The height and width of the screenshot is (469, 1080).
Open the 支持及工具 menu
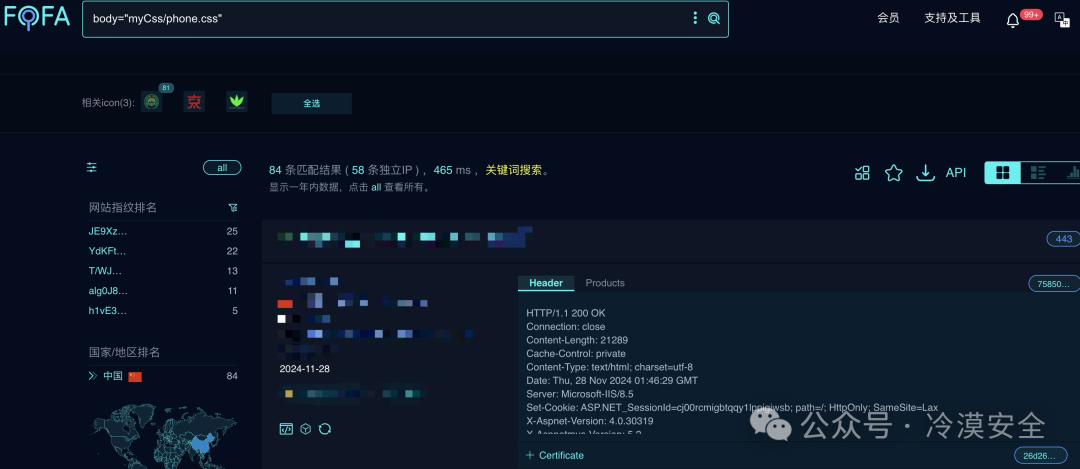[952, 18]
